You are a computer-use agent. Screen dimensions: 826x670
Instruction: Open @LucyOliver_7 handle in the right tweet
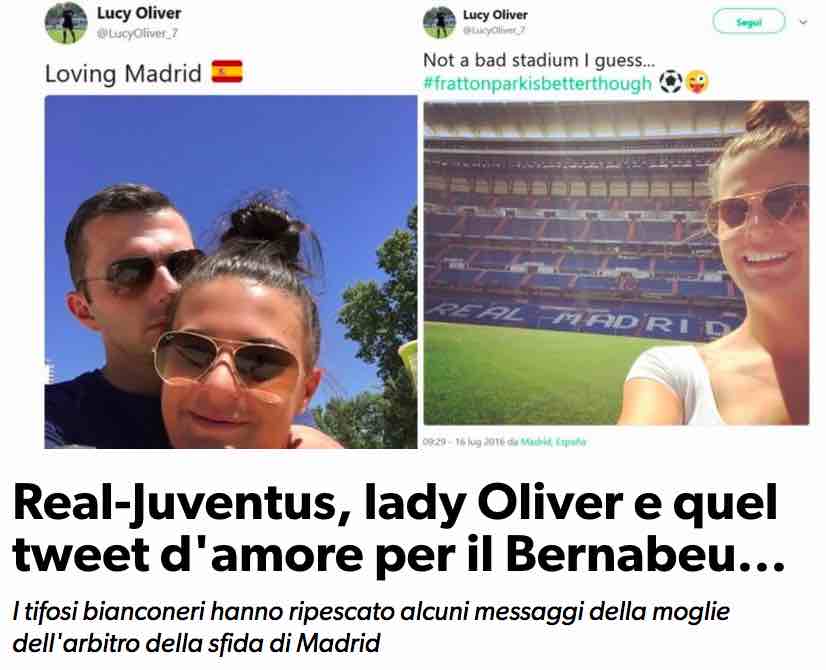click(x=494, y=30)
